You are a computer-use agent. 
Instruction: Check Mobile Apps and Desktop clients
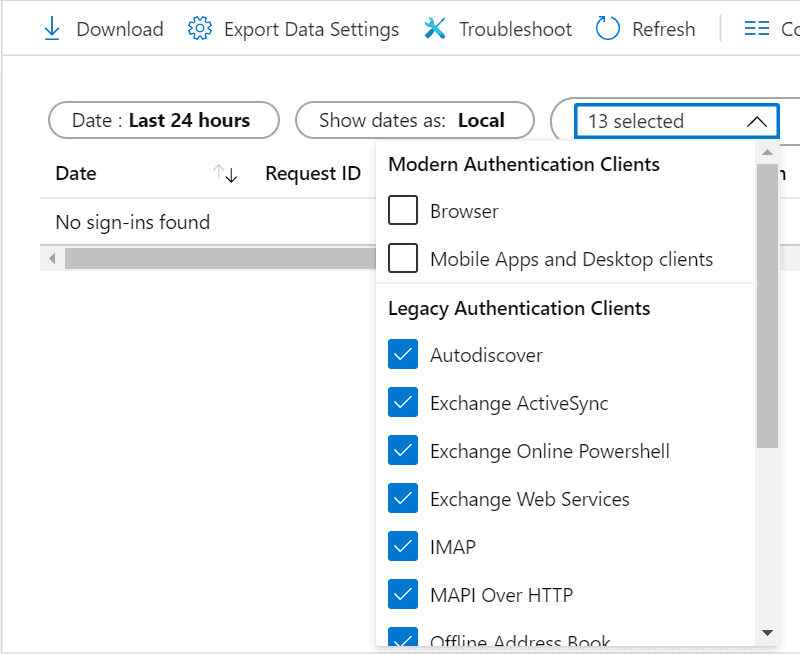pyautogui.click(x=403, y=258)
